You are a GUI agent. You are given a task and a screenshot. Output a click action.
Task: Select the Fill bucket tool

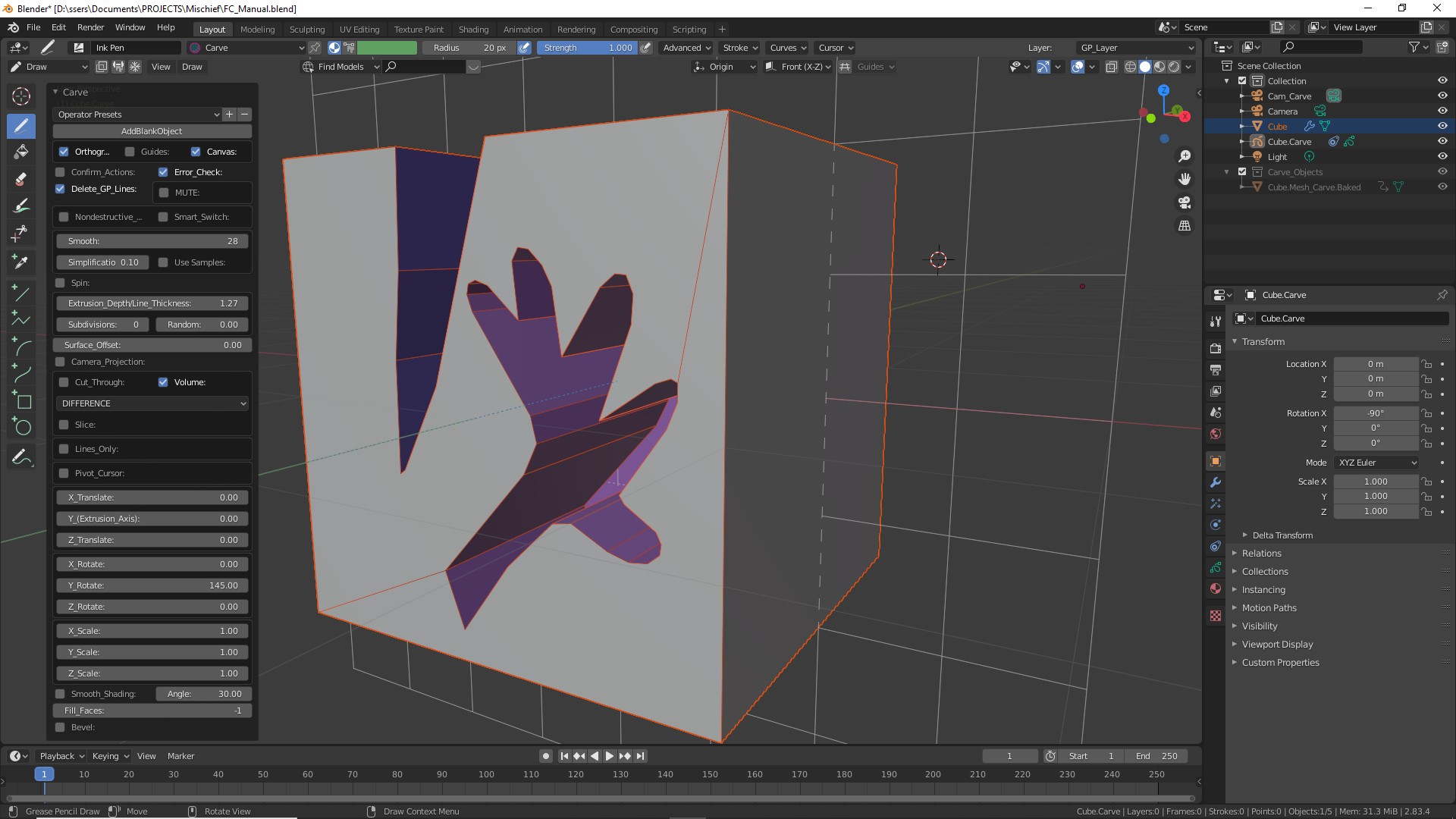click(21, 152)
